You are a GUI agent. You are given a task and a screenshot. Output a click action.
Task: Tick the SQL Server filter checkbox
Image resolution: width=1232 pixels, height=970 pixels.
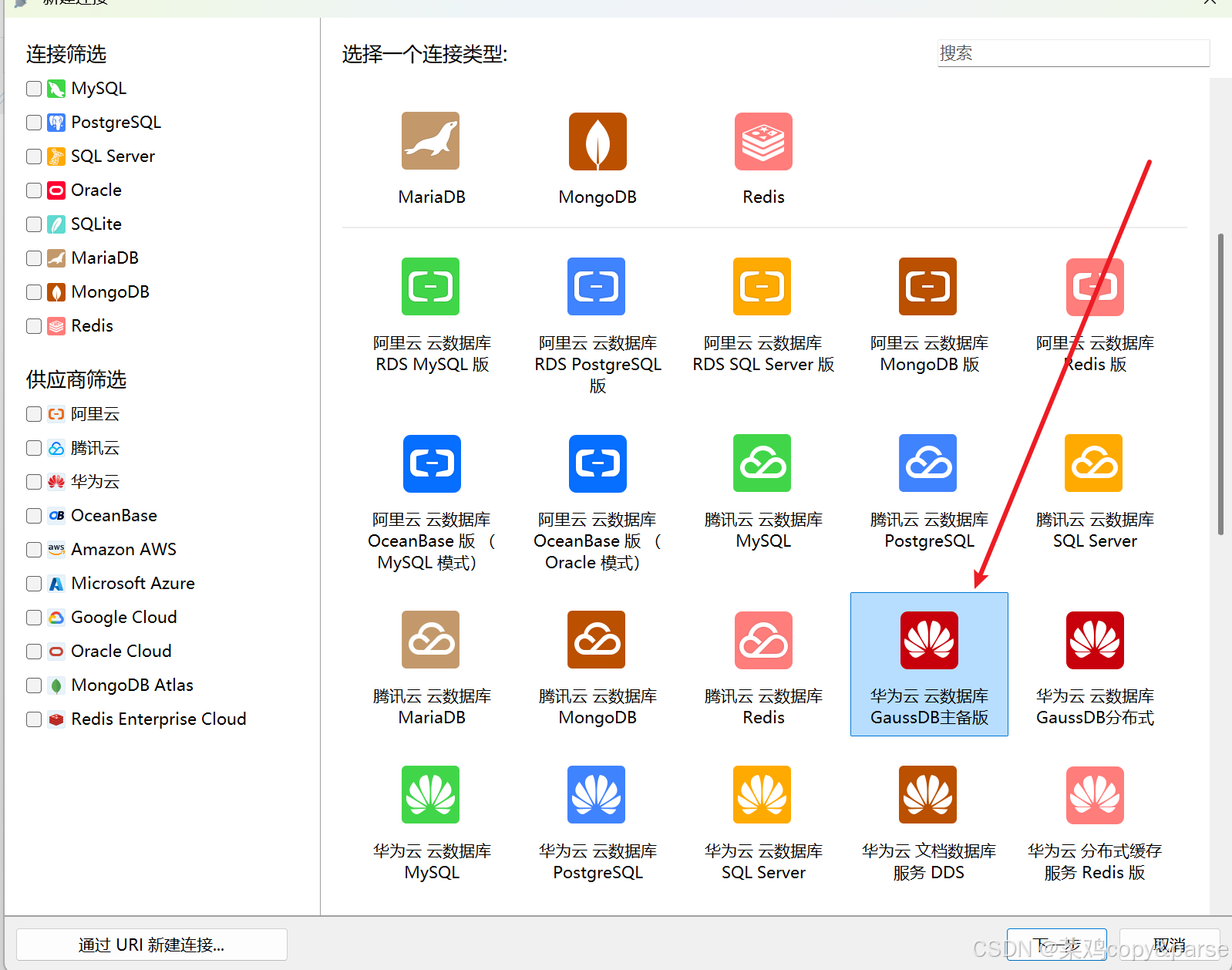[x=34, y=157]
